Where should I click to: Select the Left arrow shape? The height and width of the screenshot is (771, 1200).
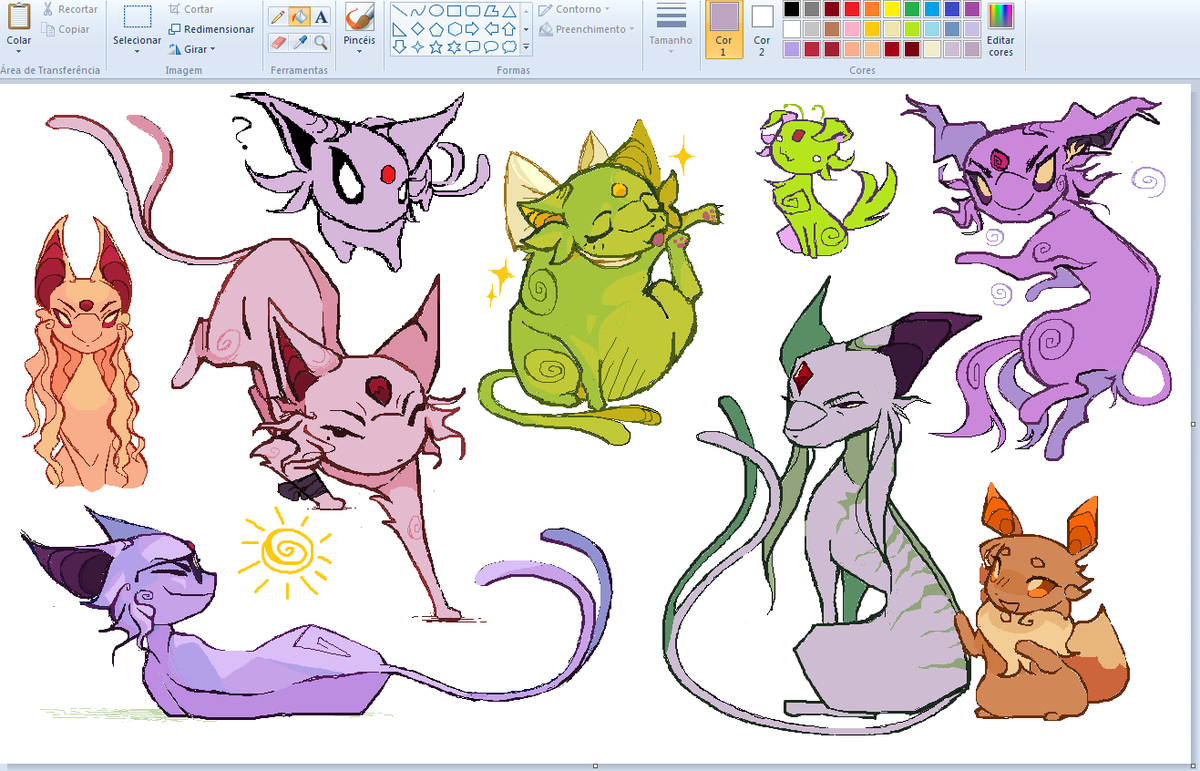pyautogui.click(x=491, y=29)
